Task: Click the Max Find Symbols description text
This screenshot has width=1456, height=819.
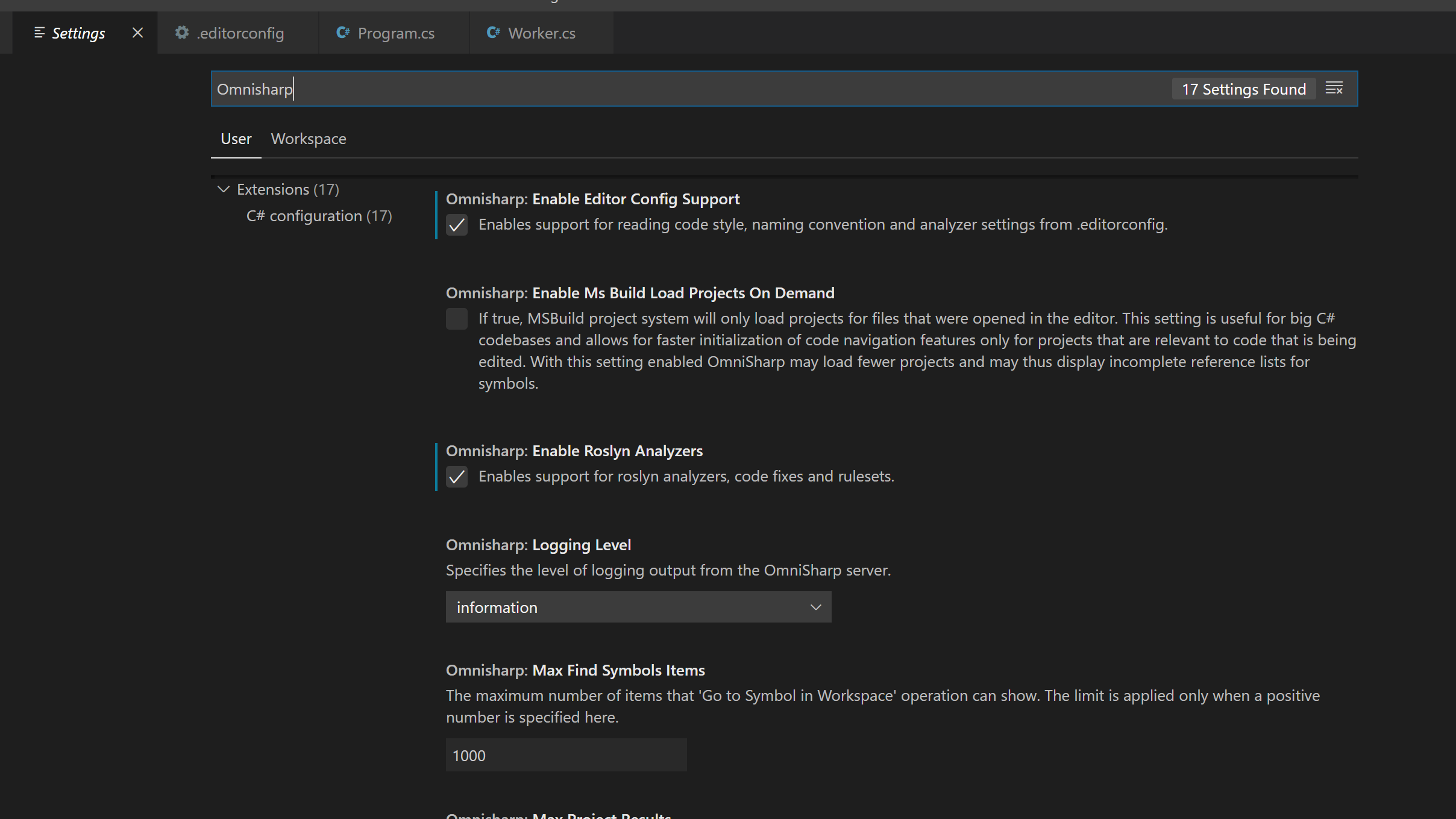Action: coord(883,706)
